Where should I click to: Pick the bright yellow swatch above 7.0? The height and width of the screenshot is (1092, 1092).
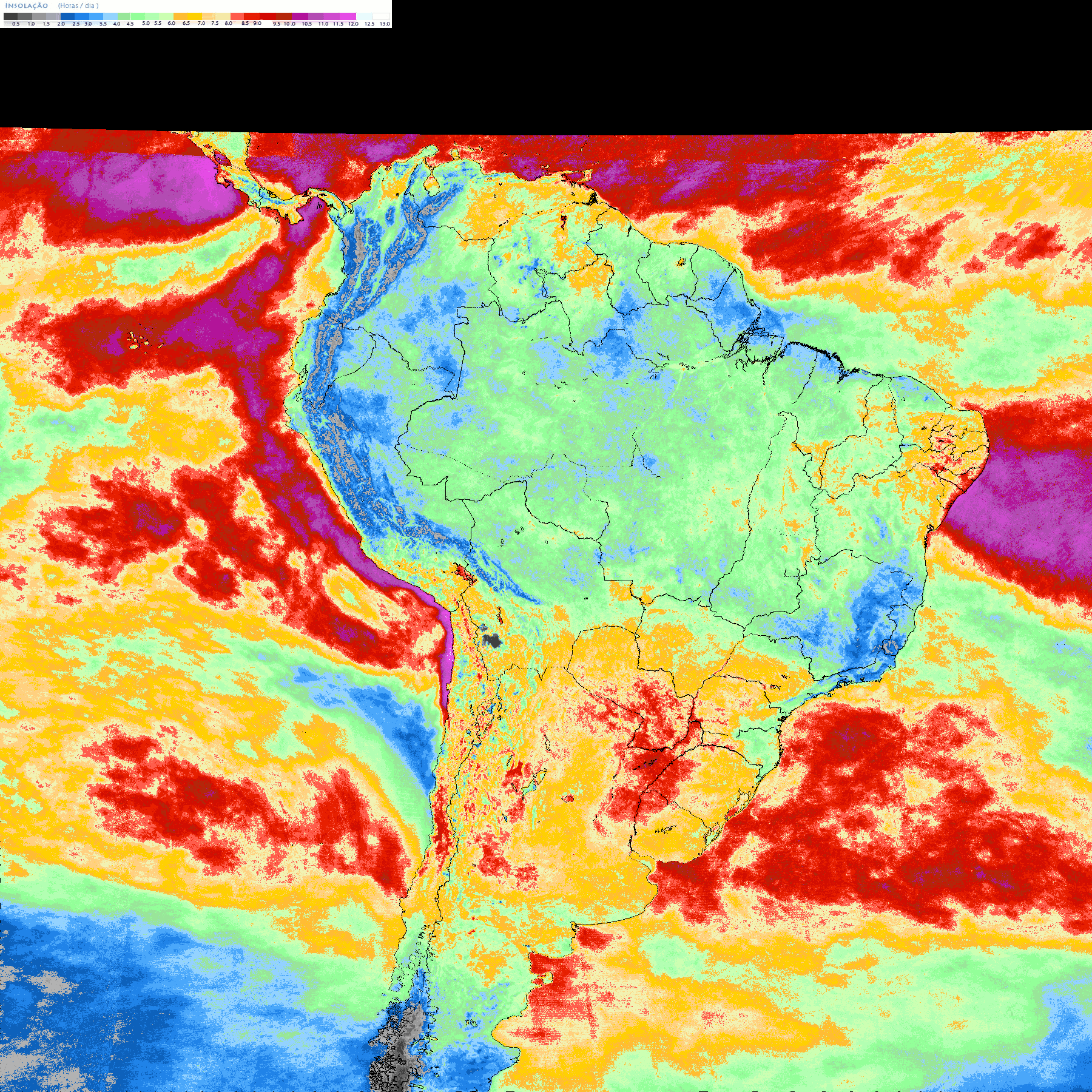pos(195,16)
